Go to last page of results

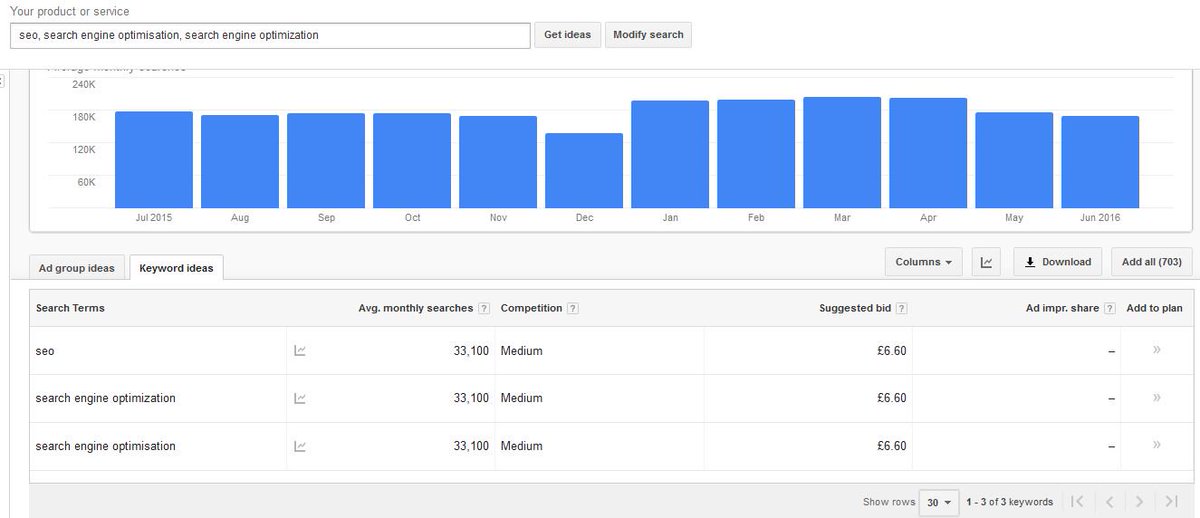coord(1170,502)
